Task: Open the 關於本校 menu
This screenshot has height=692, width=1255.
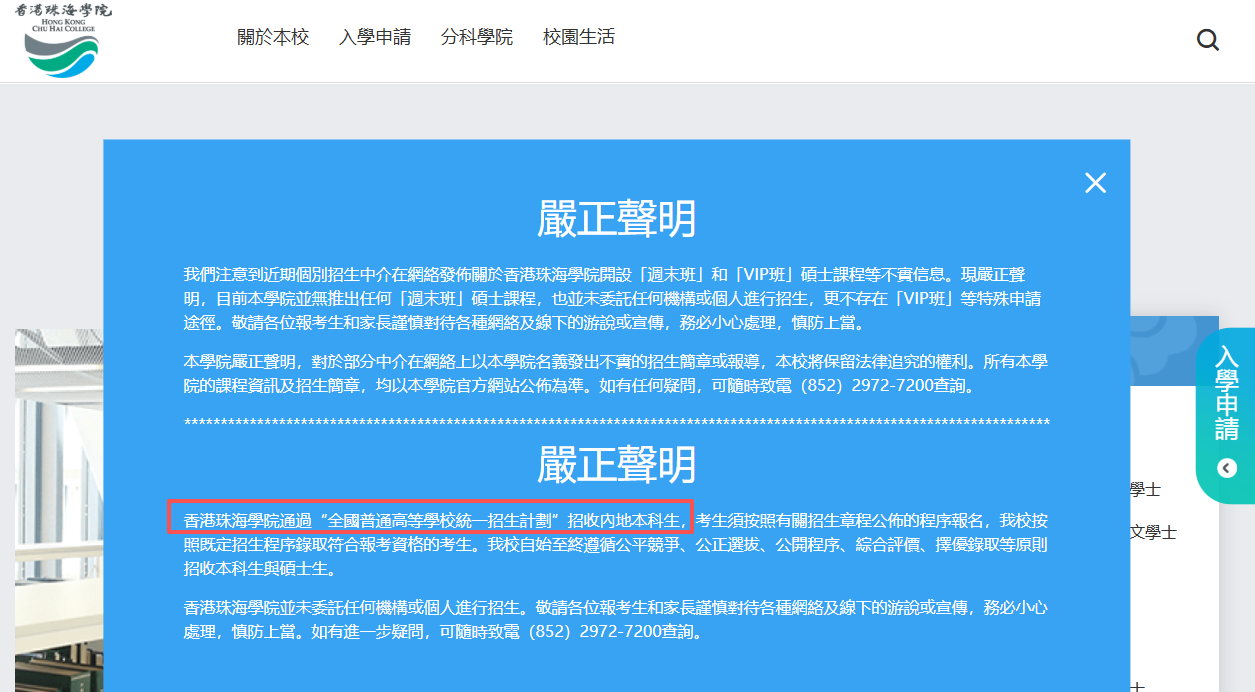Action: [273, 38]
